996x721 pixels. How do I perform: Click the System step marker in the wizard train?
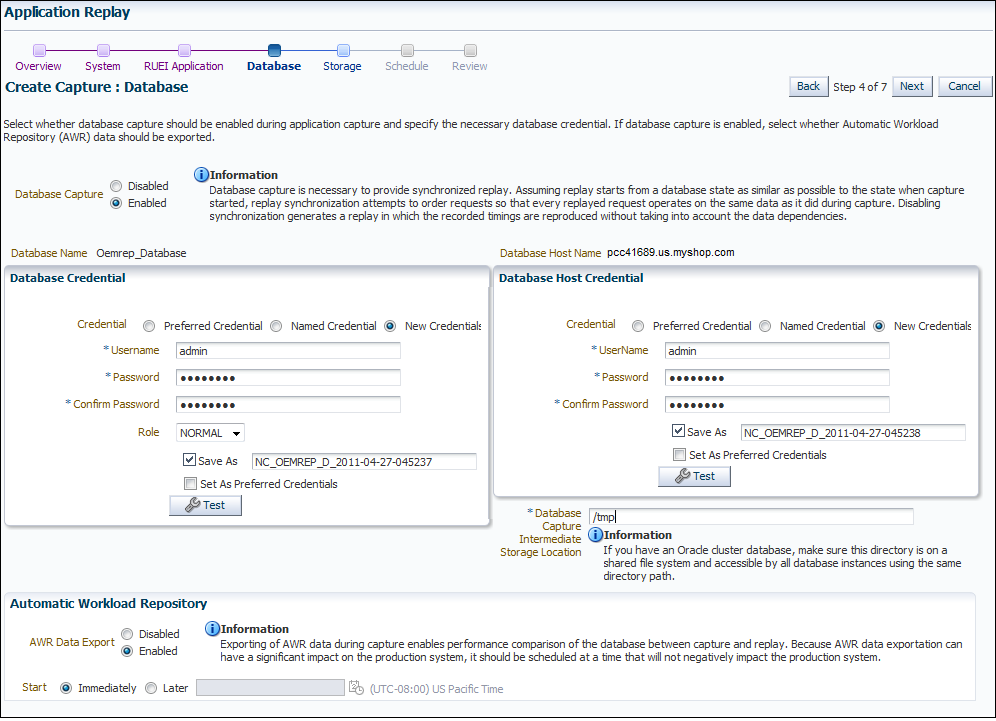[104, 50]
